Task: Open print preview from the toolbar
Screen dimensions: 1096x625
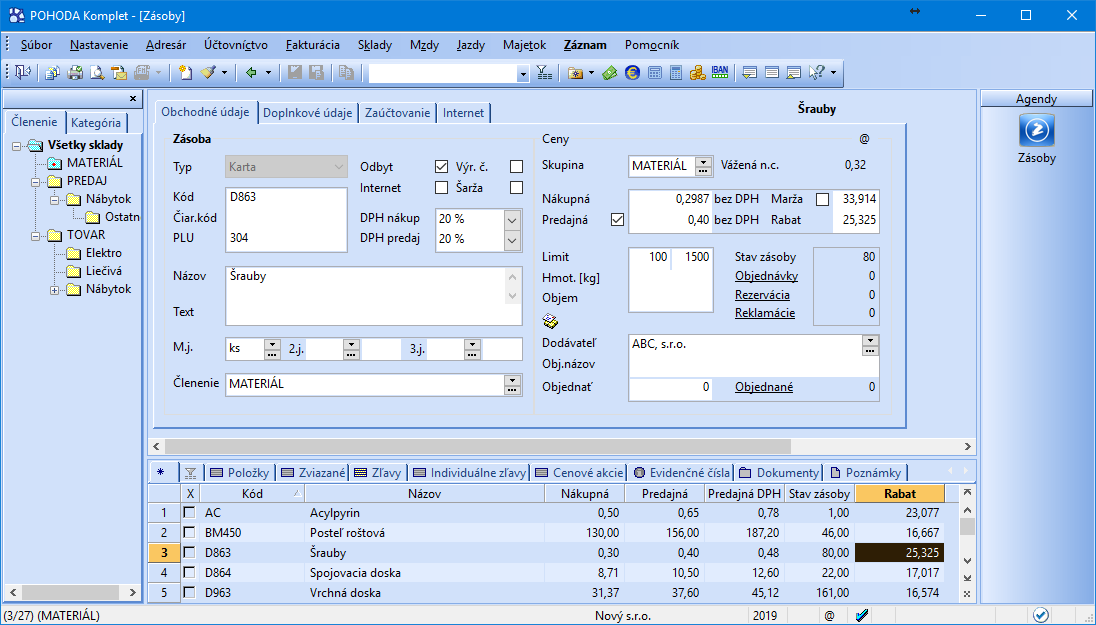Action: click(x=97, y=73)
